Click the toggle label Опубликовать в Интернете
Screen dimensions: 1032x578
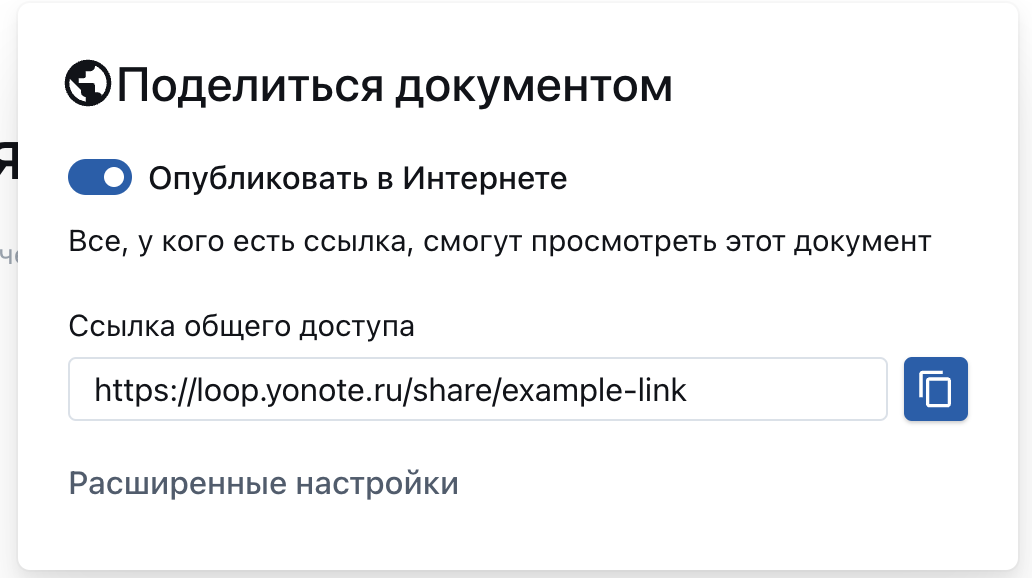coord(357,177)
